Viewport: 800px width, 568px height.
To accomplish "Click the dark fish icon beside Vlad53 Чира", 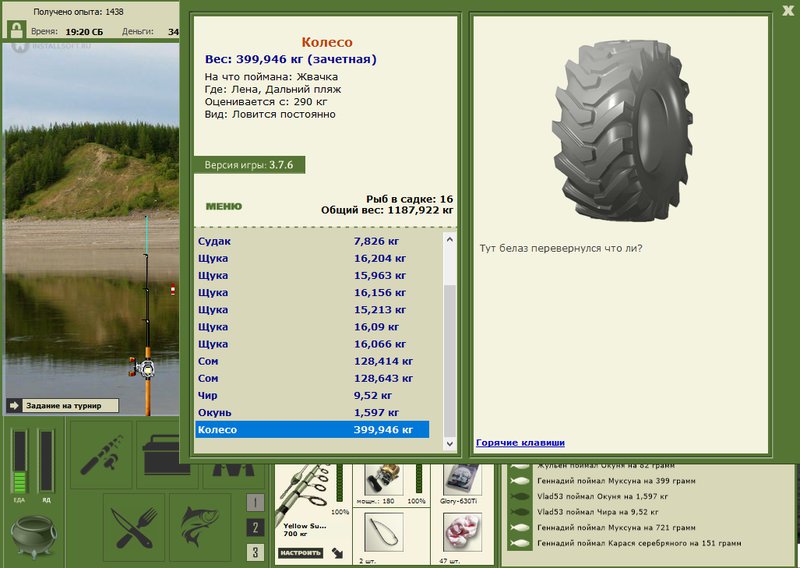I will point(520,512).
